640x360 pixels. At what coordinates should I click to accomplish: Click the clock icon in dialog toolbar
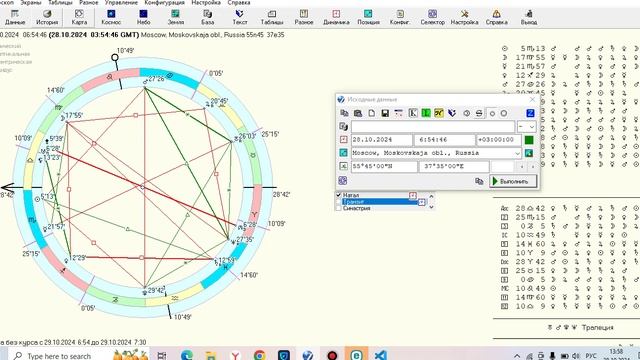pyautogui.click(x=467, y=113)
